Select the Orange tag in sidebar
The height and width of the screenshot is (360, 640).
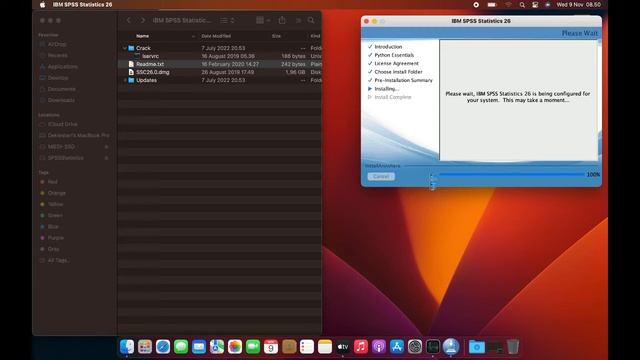click(x=57, y=193)
